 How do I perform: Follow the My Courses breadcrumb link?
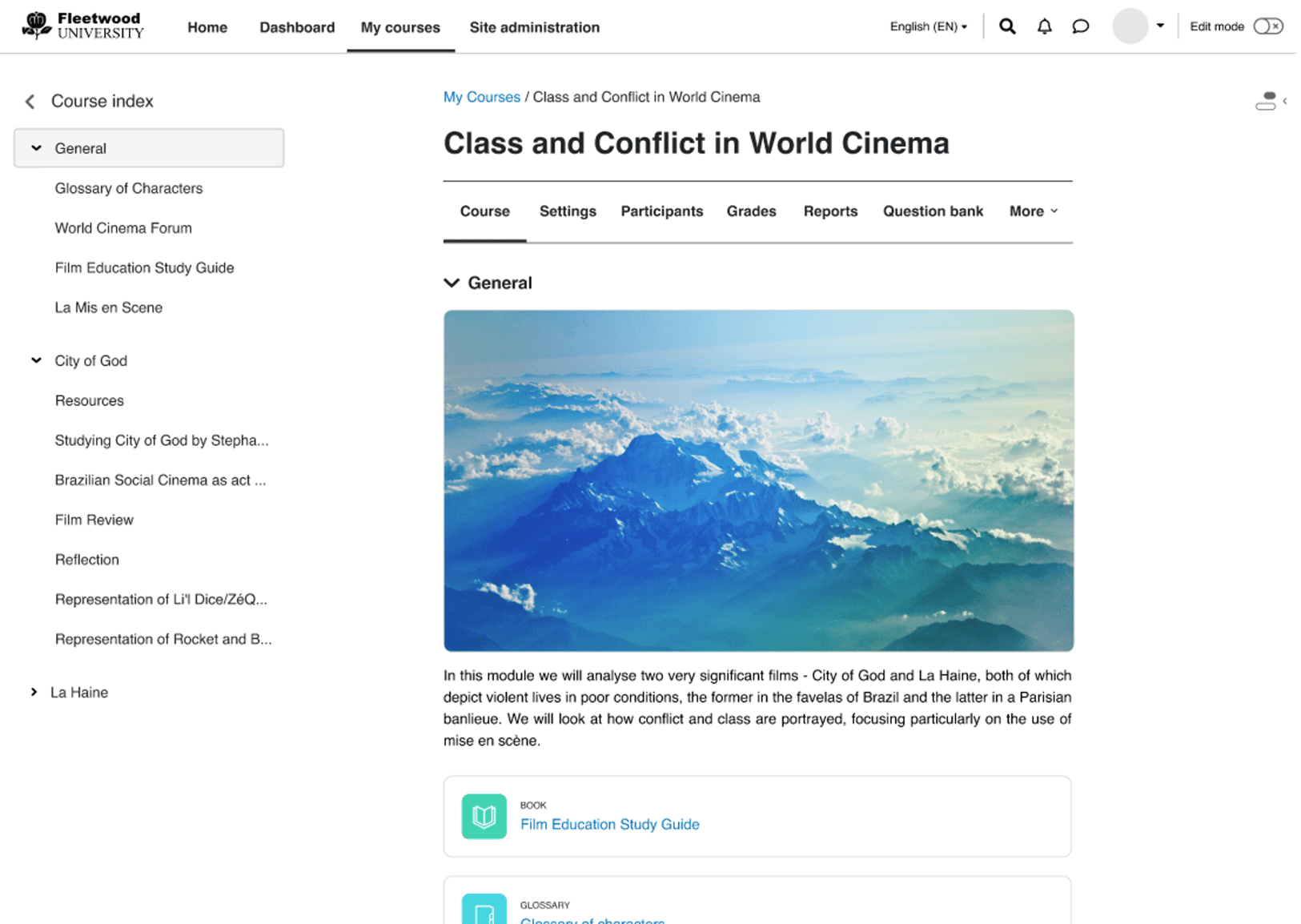[x=481, y=97]
